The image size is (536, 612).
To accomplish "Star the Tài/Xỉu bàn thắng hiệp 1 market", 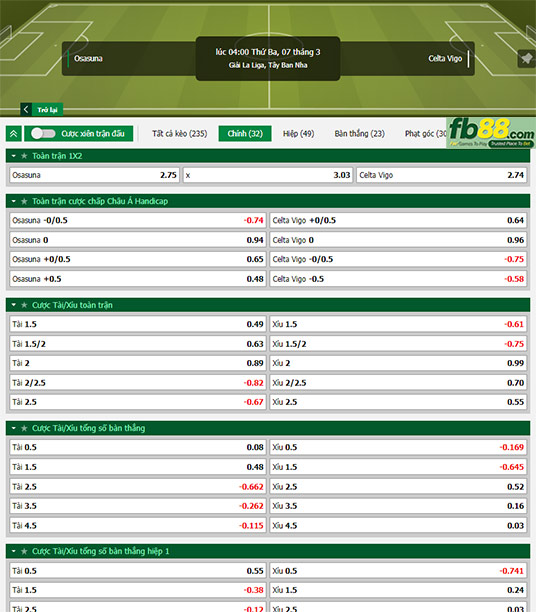I will [x=24, y=552].
